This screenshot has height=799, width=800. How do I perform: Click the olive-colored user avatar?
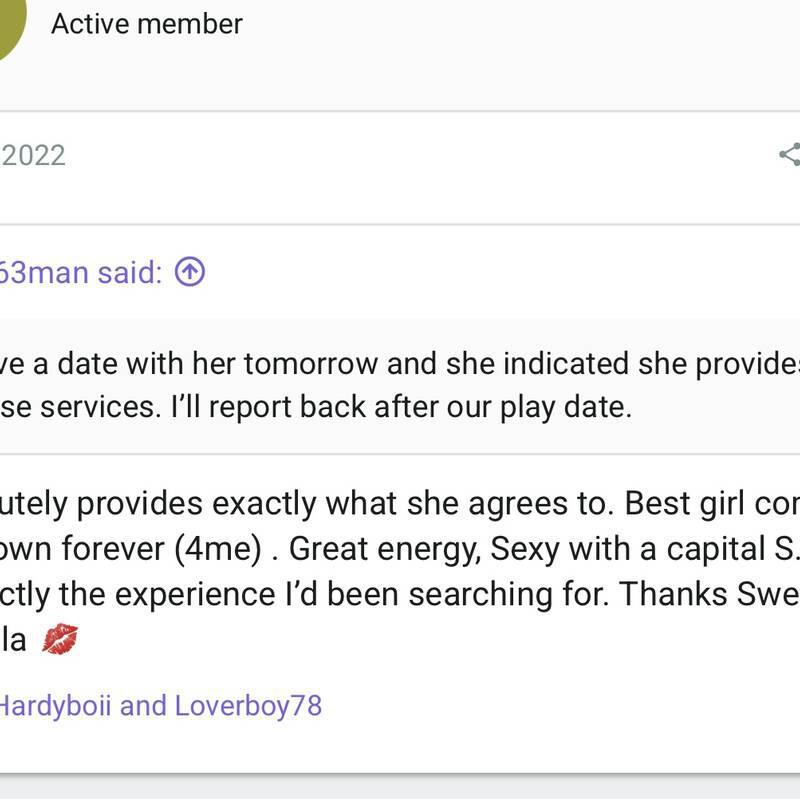coord(6,18)
